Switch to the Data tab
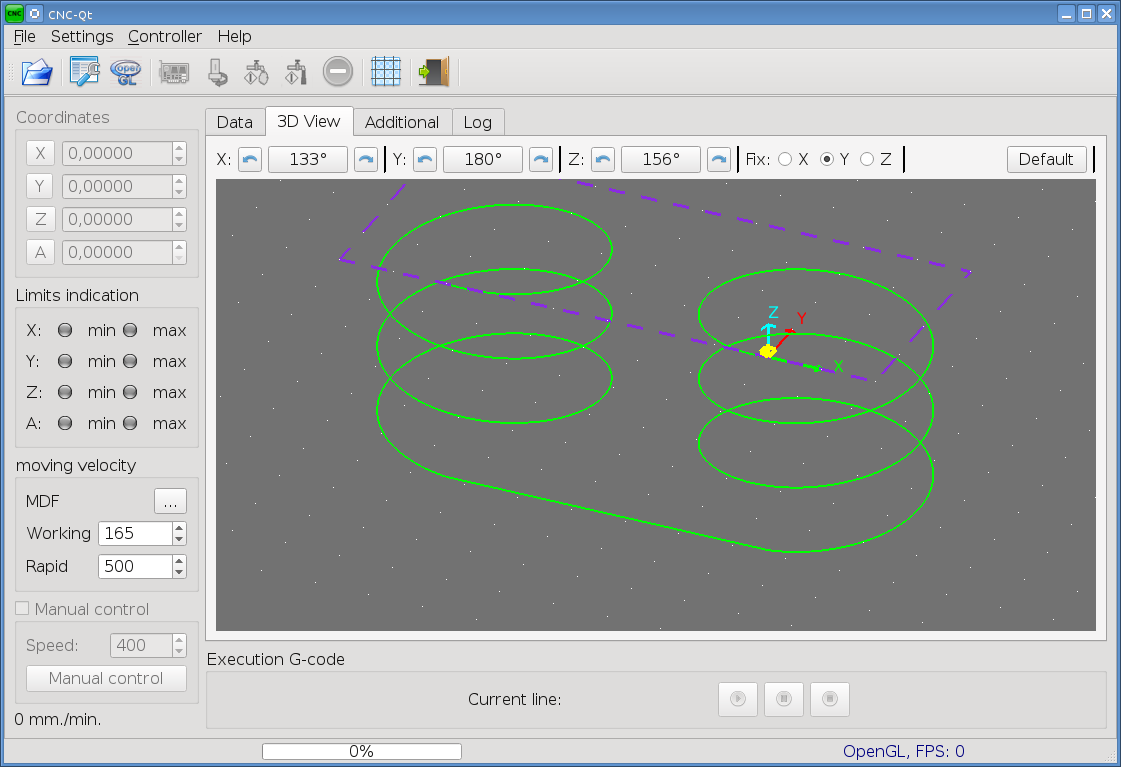The width and height of the screenshot is (1121, 767). (x=234, y=122)
